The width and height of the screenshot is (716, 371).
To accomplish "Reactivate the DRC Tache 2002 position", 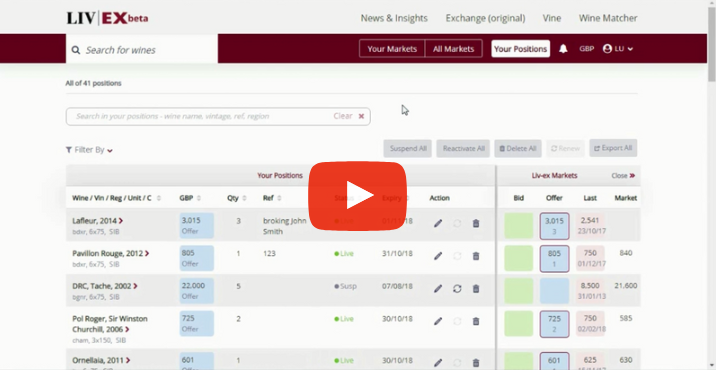I will tap(457, 289).
